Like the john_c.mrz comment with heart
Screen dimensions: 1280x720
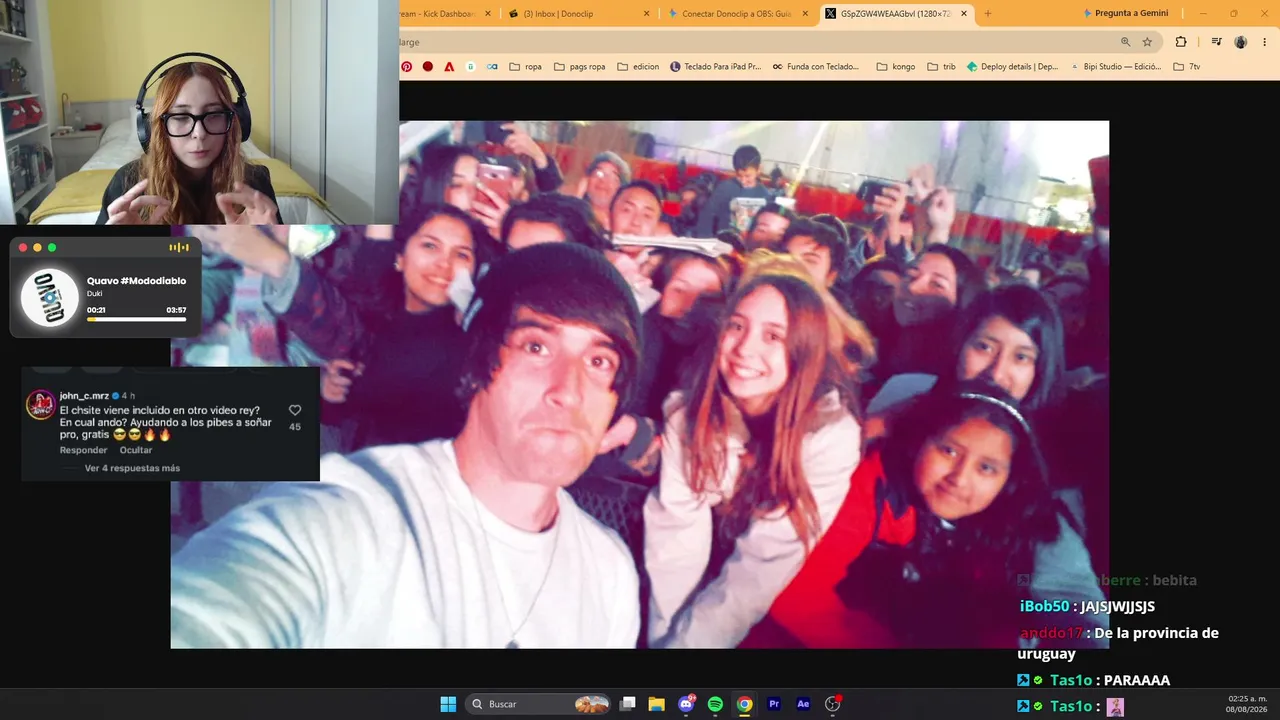pos(295,410)
